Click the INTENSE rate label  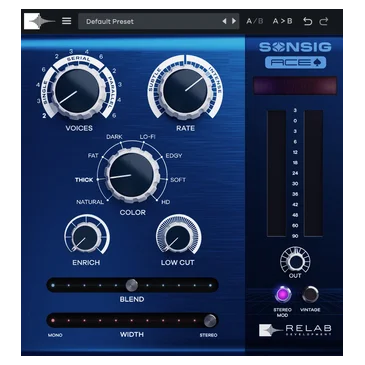point(215,80)
